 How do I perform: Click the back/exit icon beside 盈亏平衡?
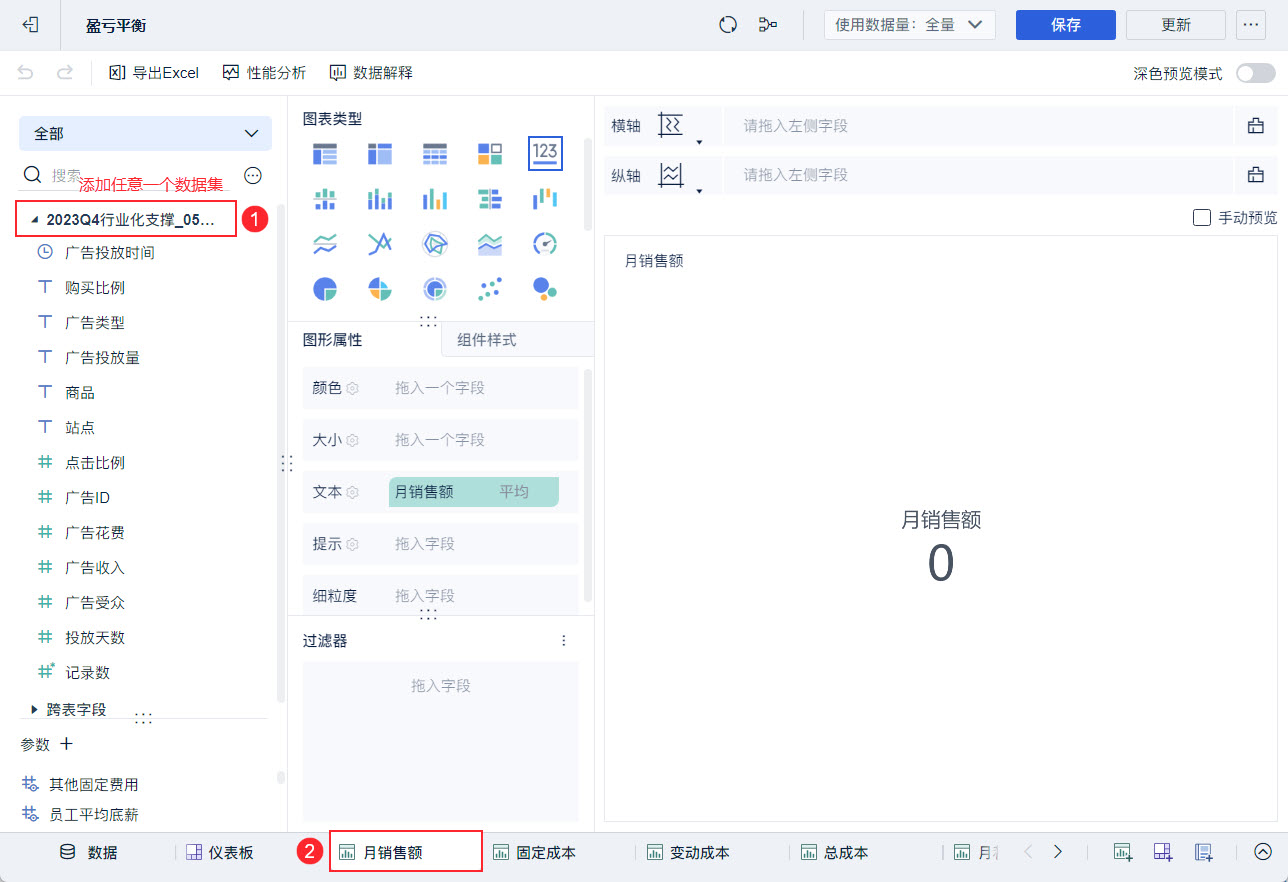coord(30,25)
